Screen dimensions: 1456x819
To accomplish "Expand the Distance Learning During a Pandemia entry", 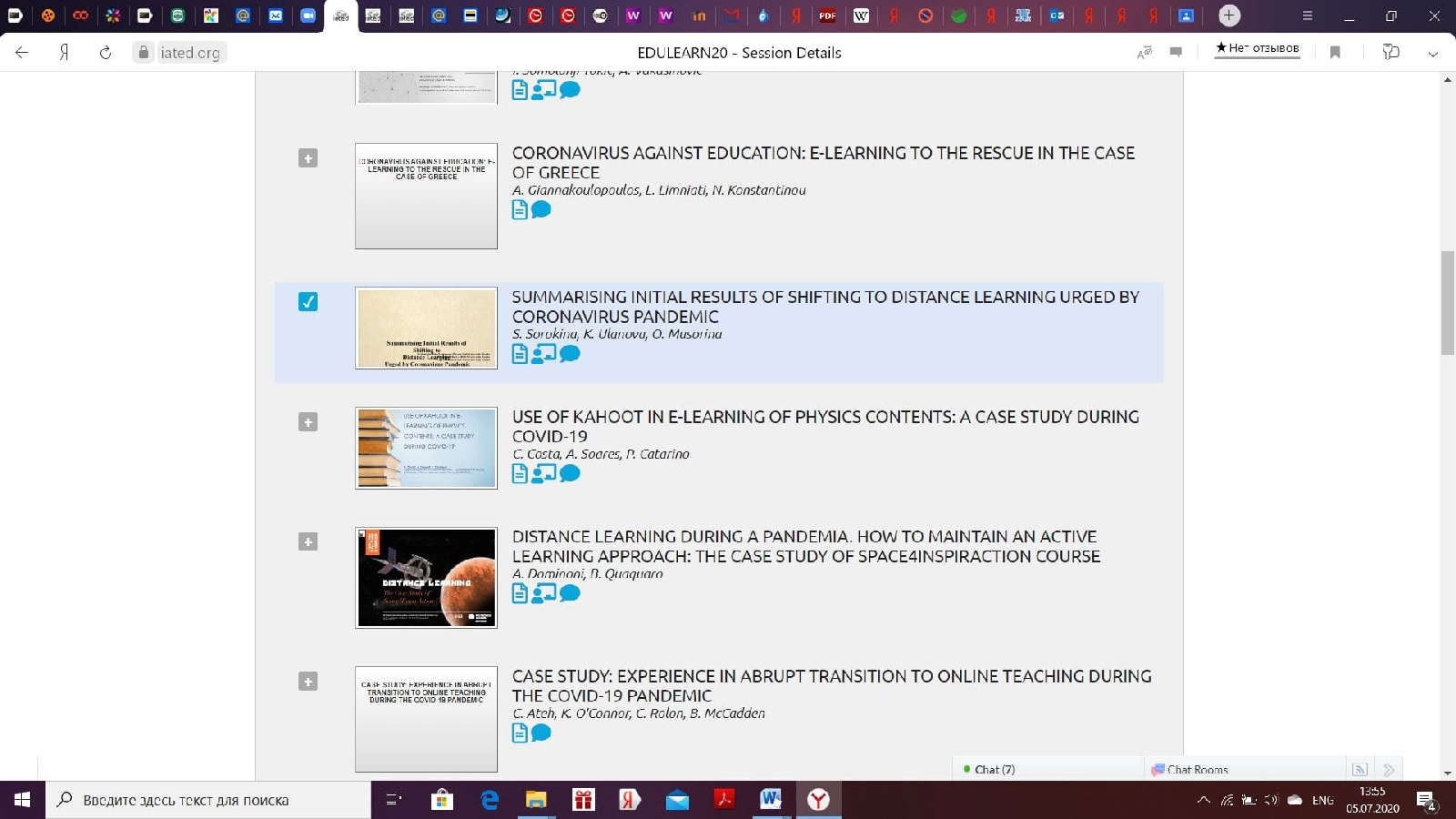I will (308, 542).
